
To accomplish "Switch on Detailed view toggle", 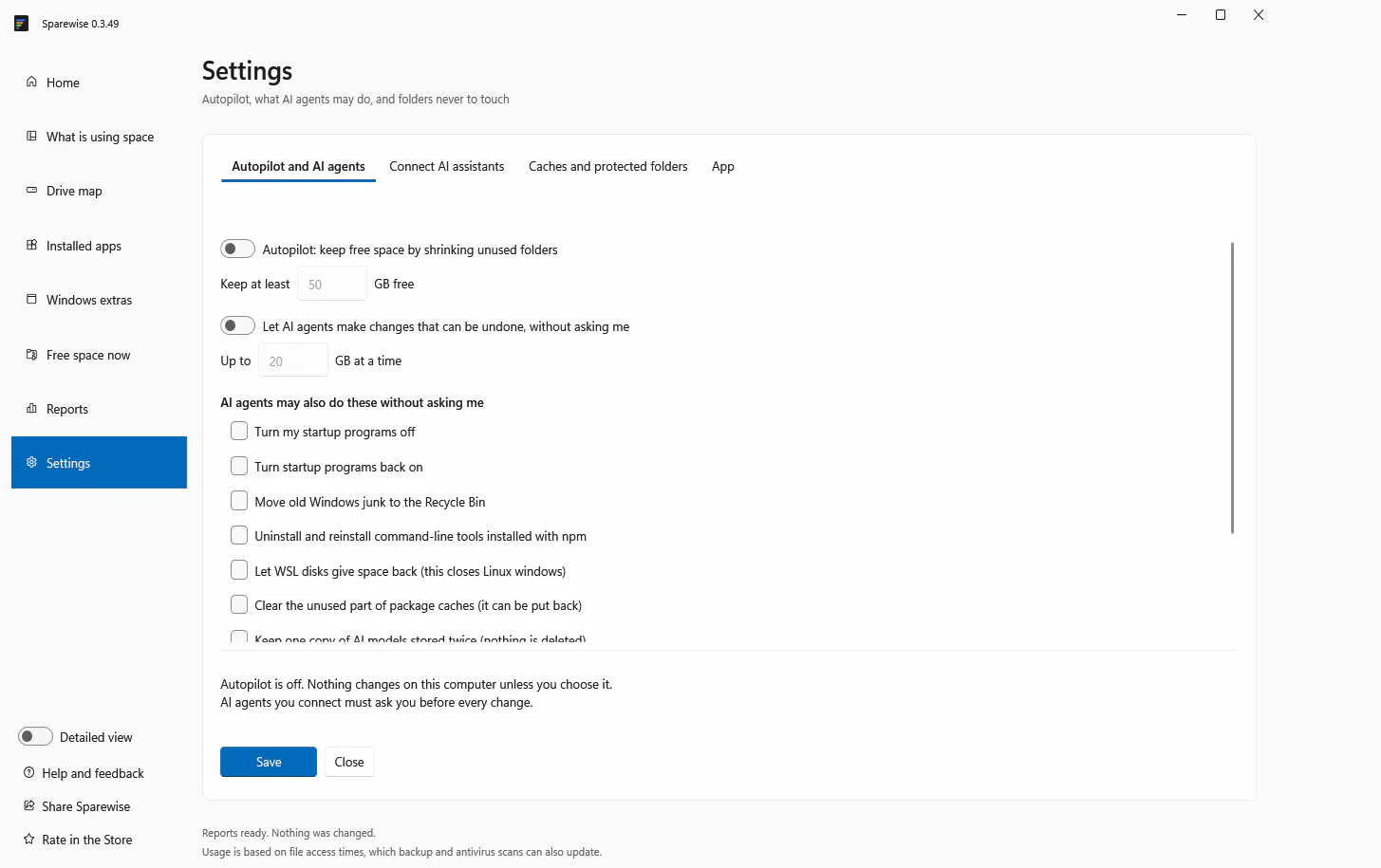I will click(x=35, y=736).
